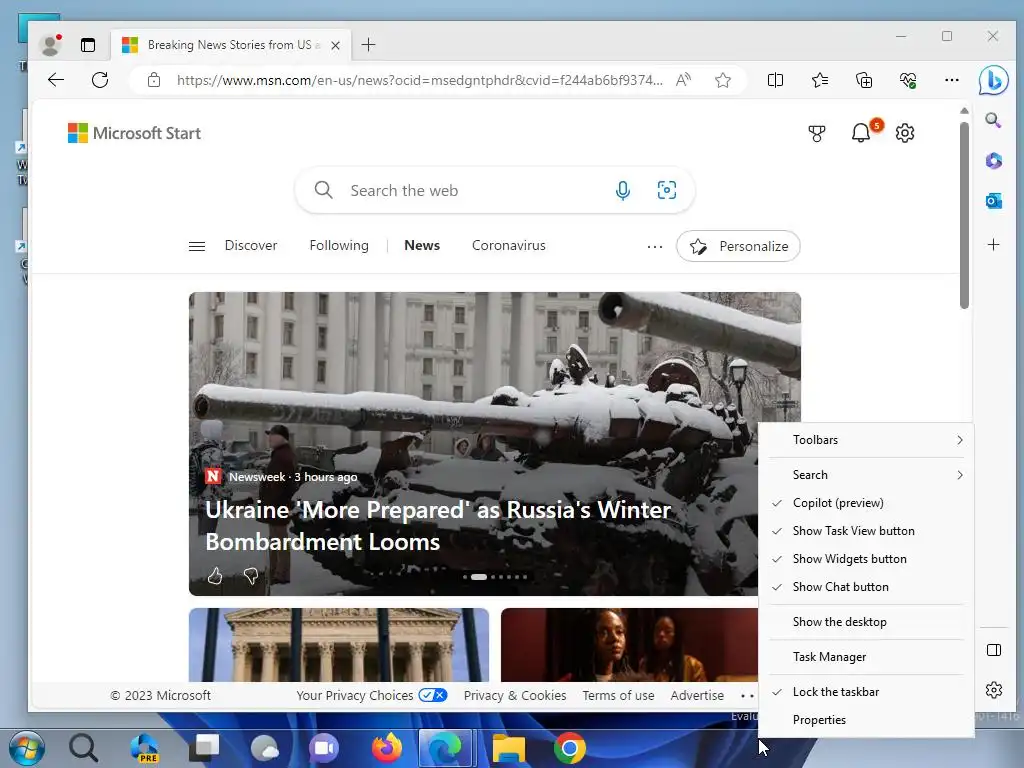Open a new browser tab
Viewport: 1024px width, 768px height.
[368, 44]
